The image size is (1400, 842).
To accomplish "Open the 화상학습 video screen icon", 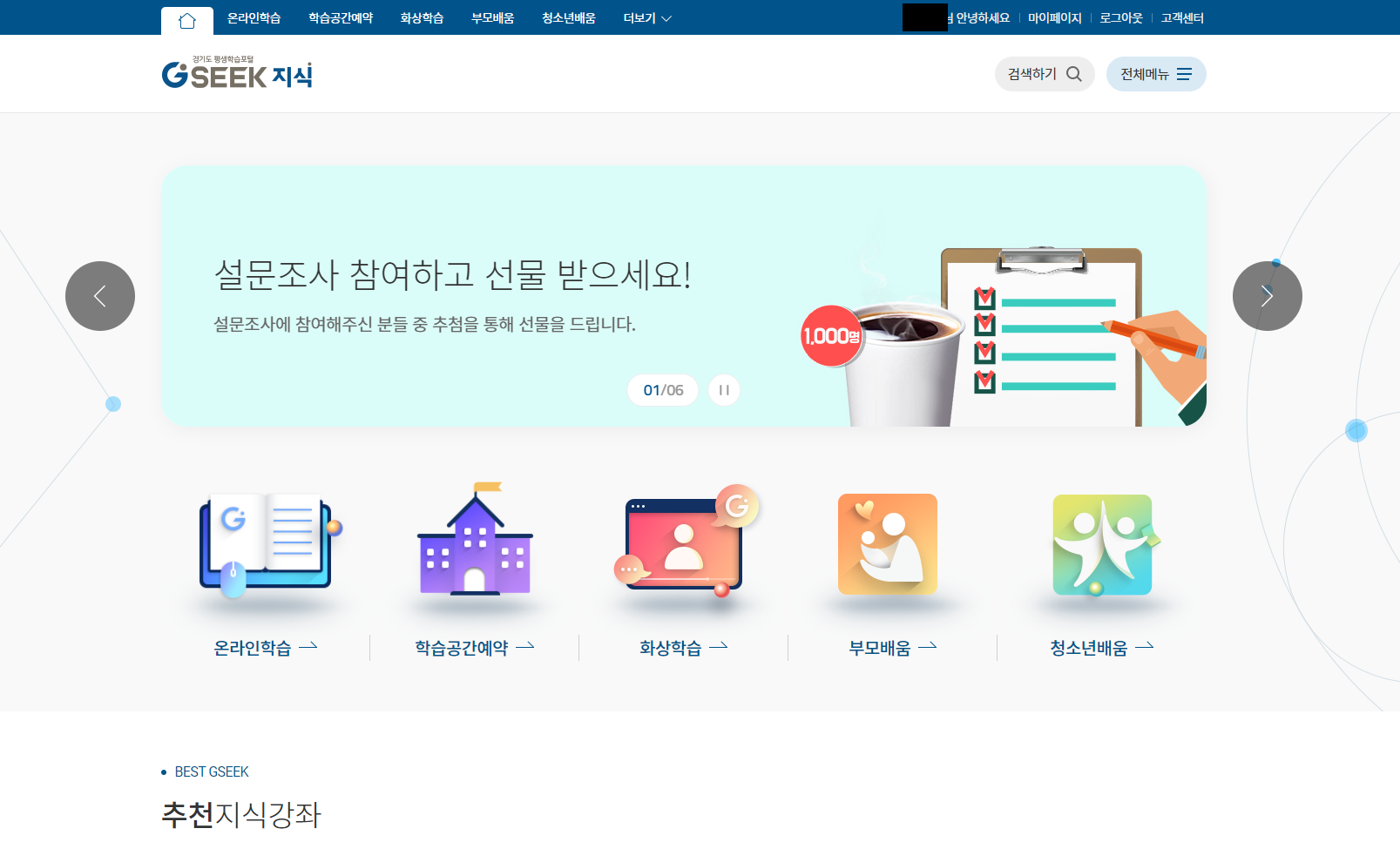I will coord(686,541).
